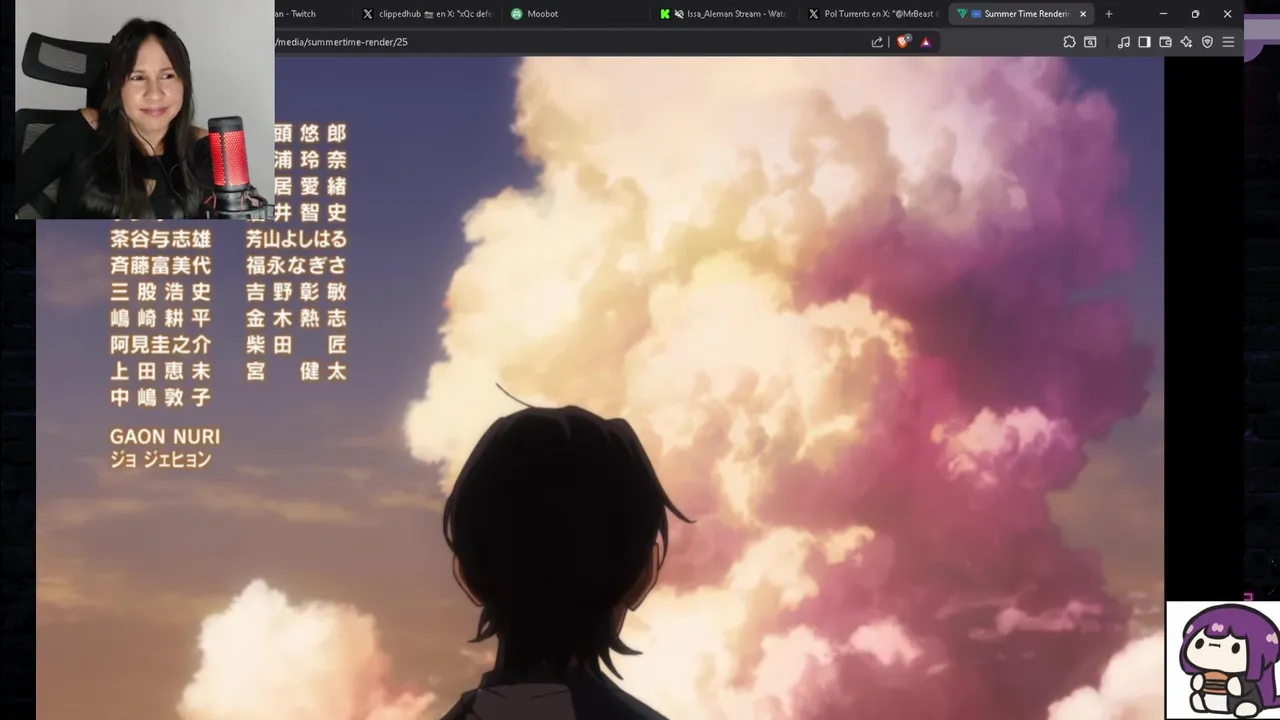Click the credit name ジョ ジェヒョン

tap(161, 460)
